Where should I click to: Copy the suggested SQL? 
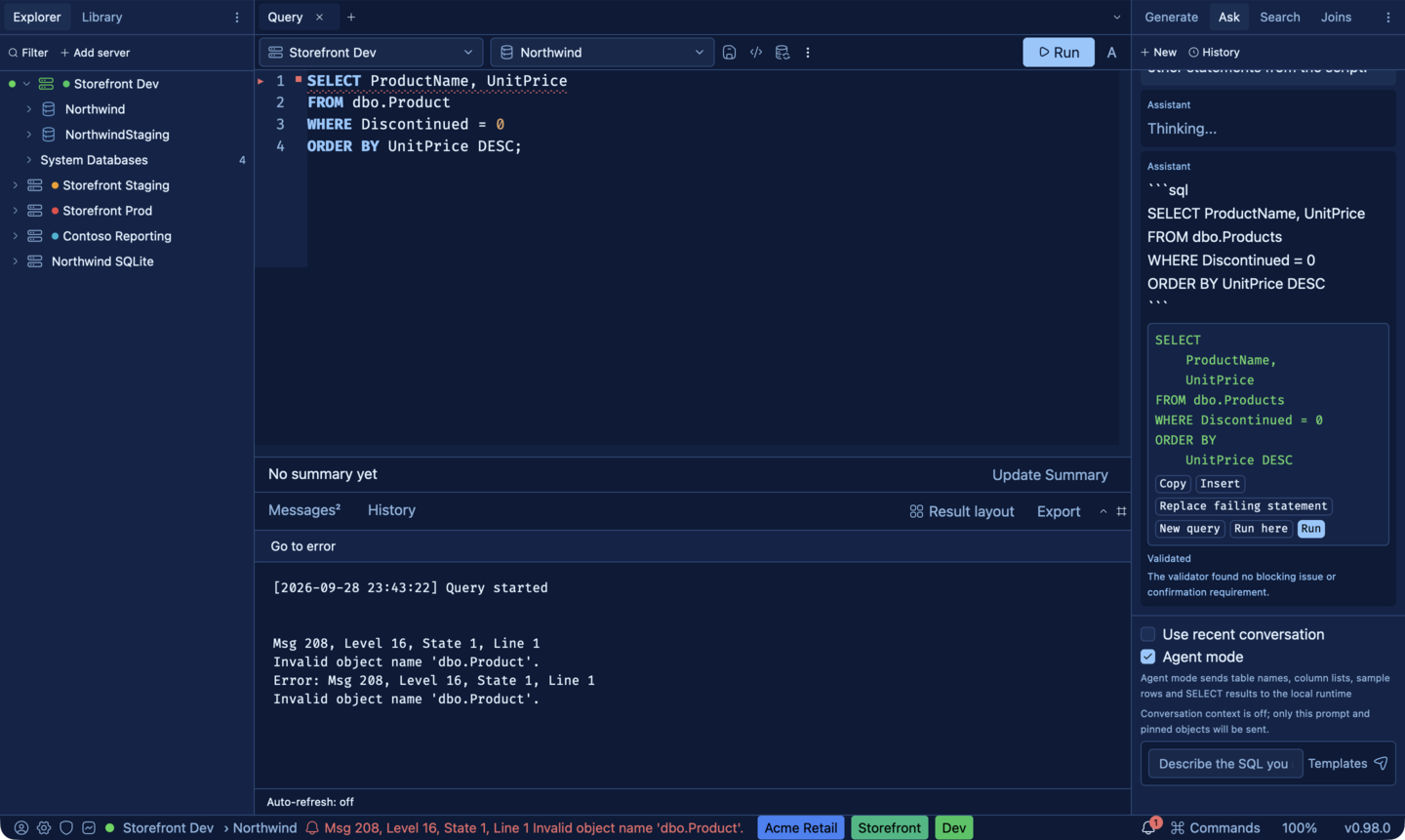[1173, 484]
